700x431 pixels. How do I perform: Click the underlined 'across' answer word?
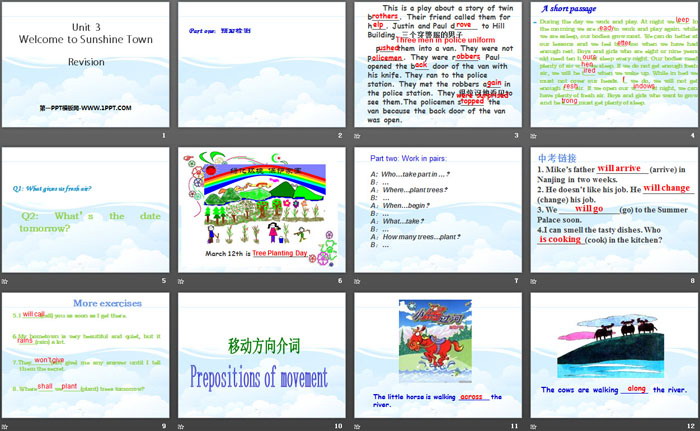tap(471, 396)
